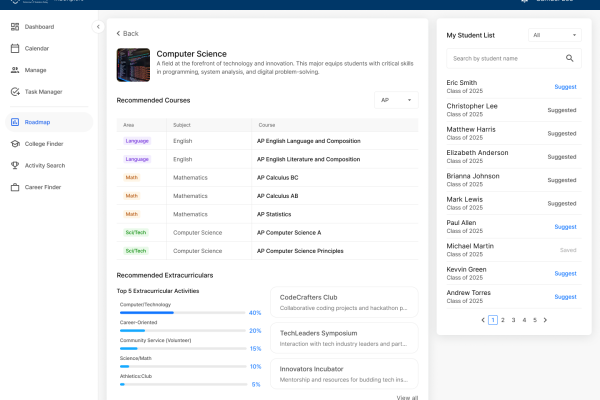Open the AP course type dropdown
The height and width of the screenshot is (400, 600).
396,100
